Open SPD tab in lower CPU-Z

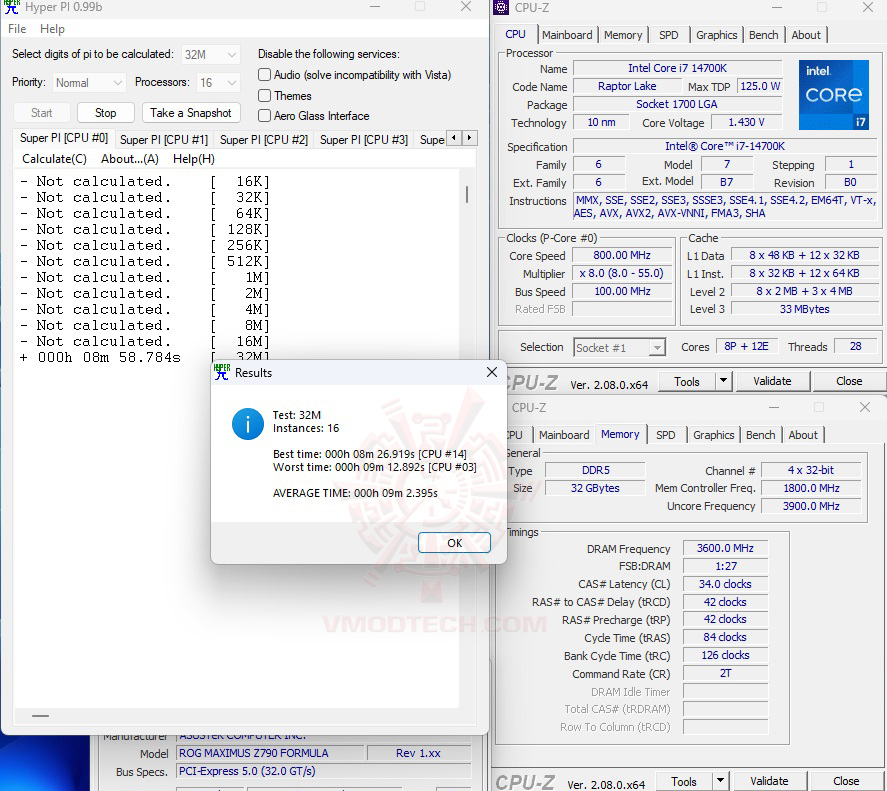(x=665, y=435)
